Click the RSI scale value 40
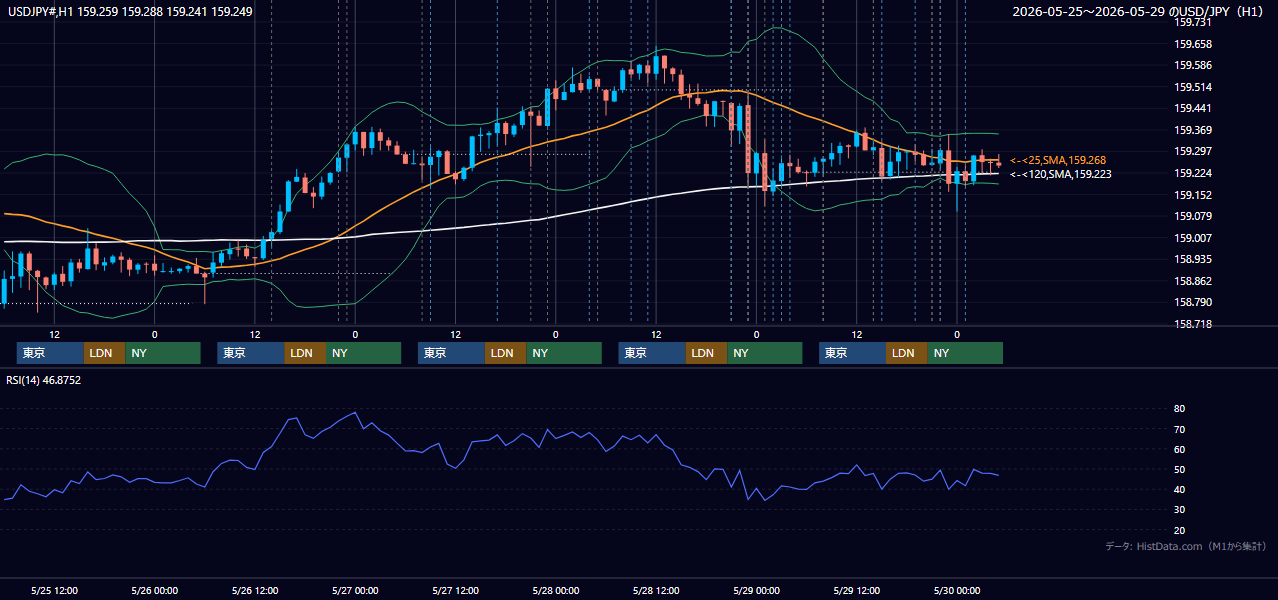 click(1180, 489)
